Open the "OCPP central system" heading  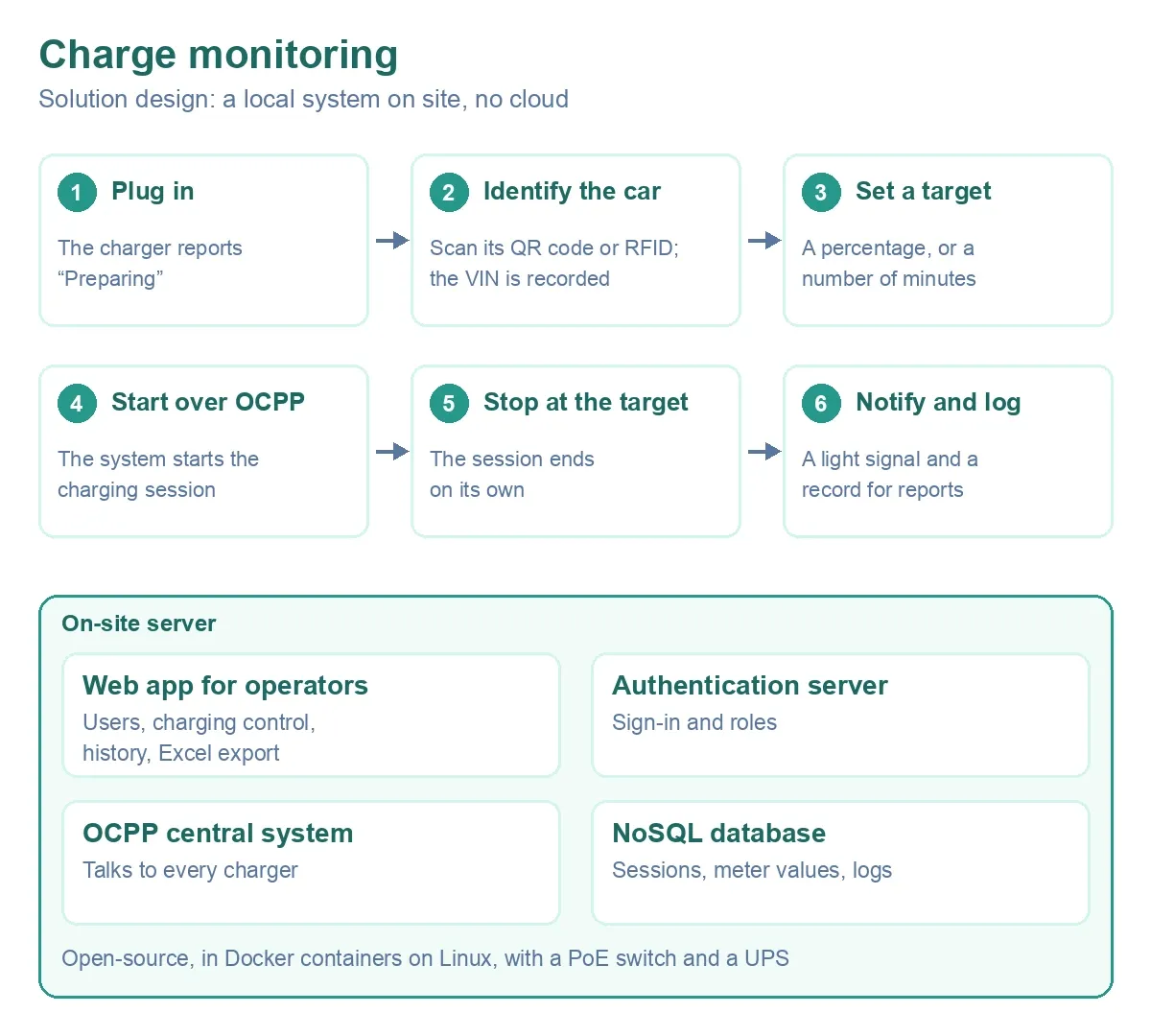[x=218, y=833]
